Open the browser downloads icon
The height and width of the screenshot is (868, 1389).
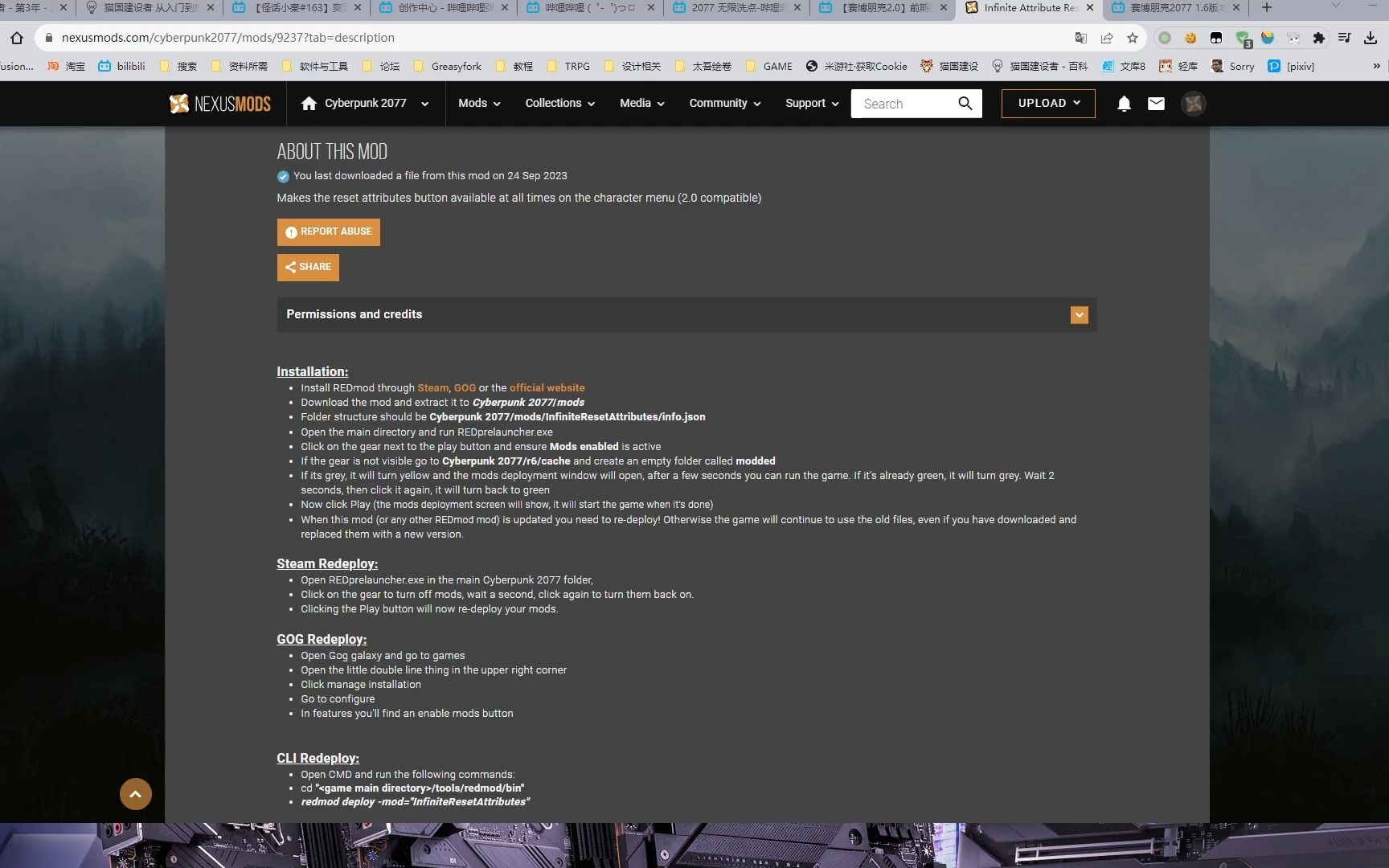1371,38
